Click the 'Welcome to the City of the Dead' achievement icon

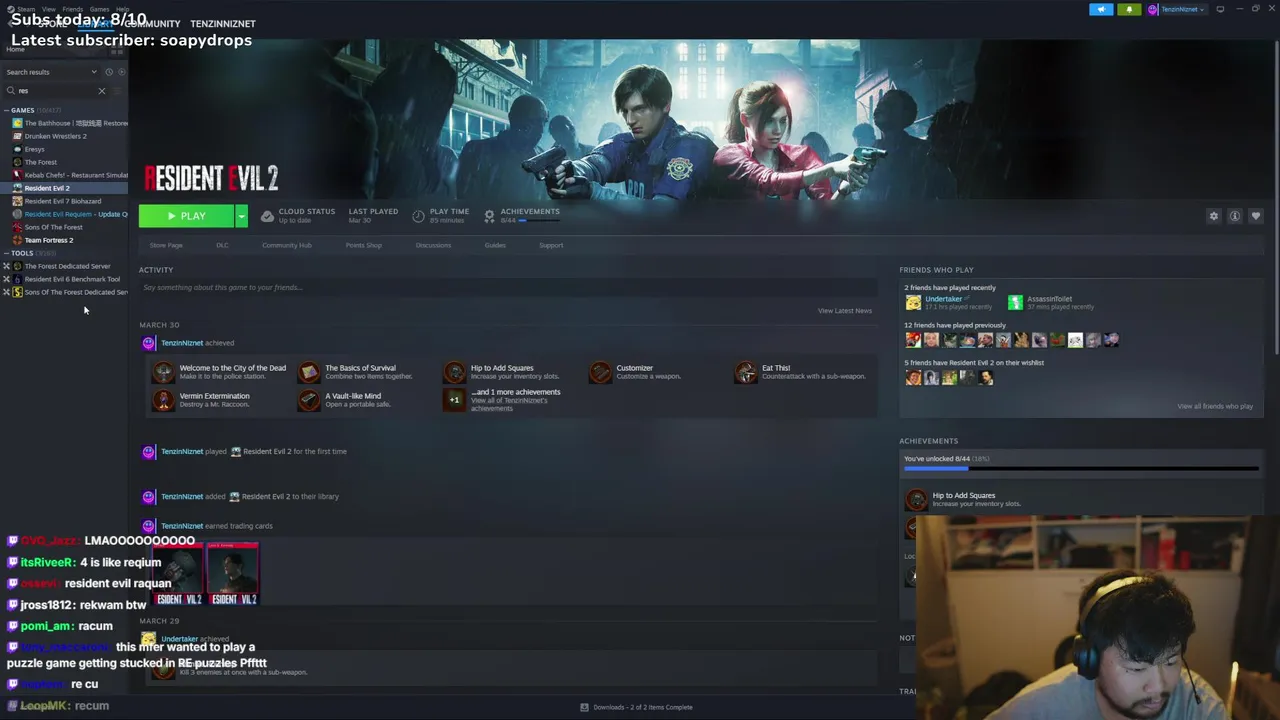[x=163, y=372]
